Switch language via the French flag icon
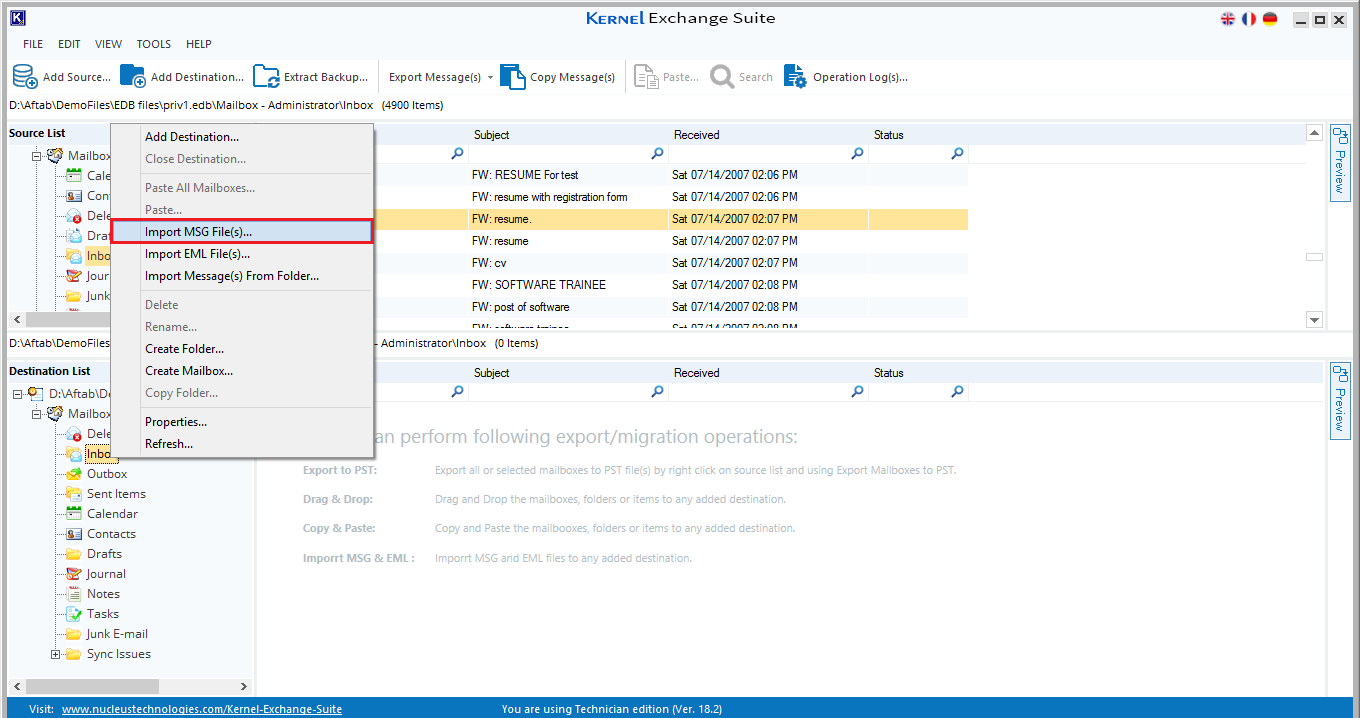The image size is (1360, 718). click(1249, 19)
